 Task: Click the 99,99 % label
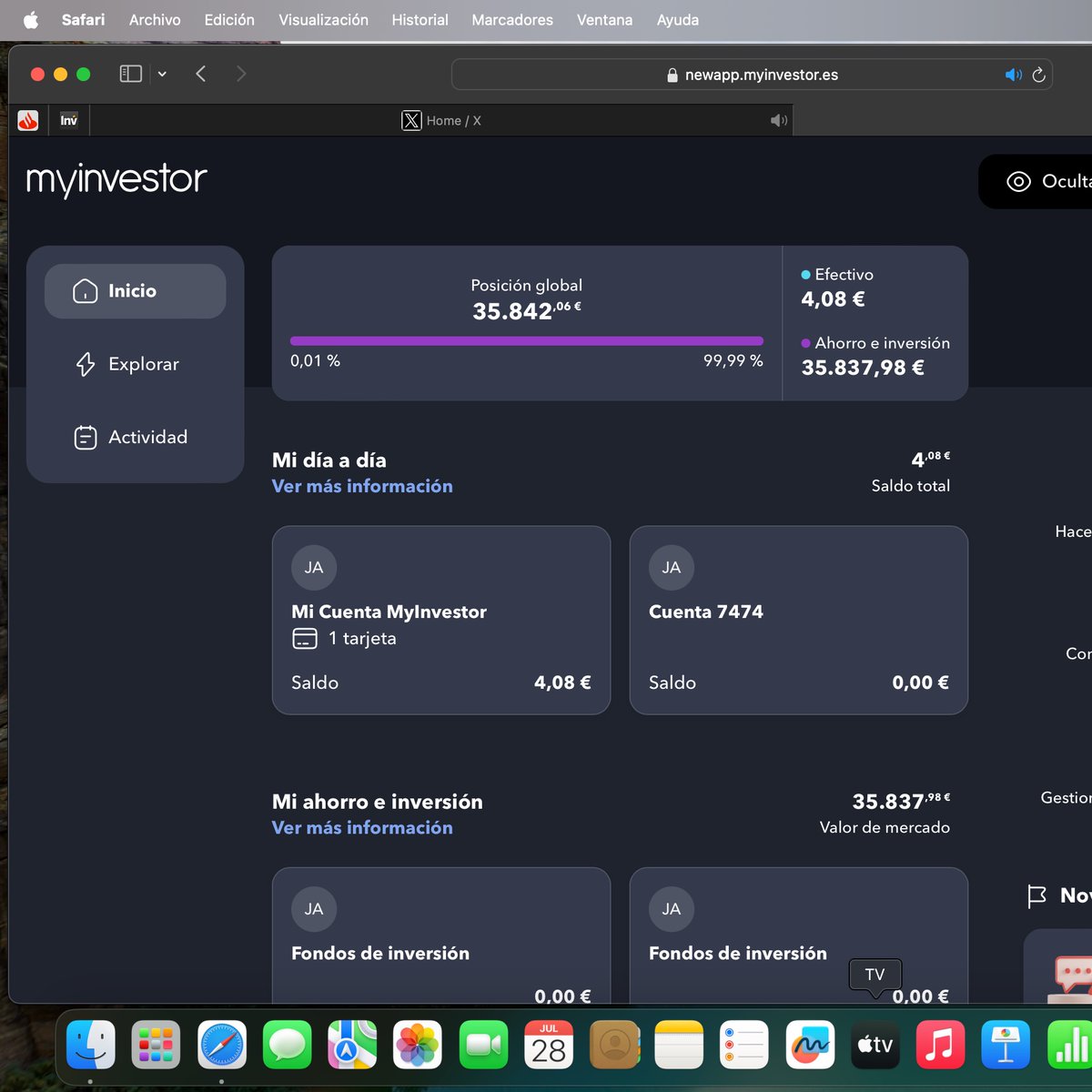tap(733, 361)
